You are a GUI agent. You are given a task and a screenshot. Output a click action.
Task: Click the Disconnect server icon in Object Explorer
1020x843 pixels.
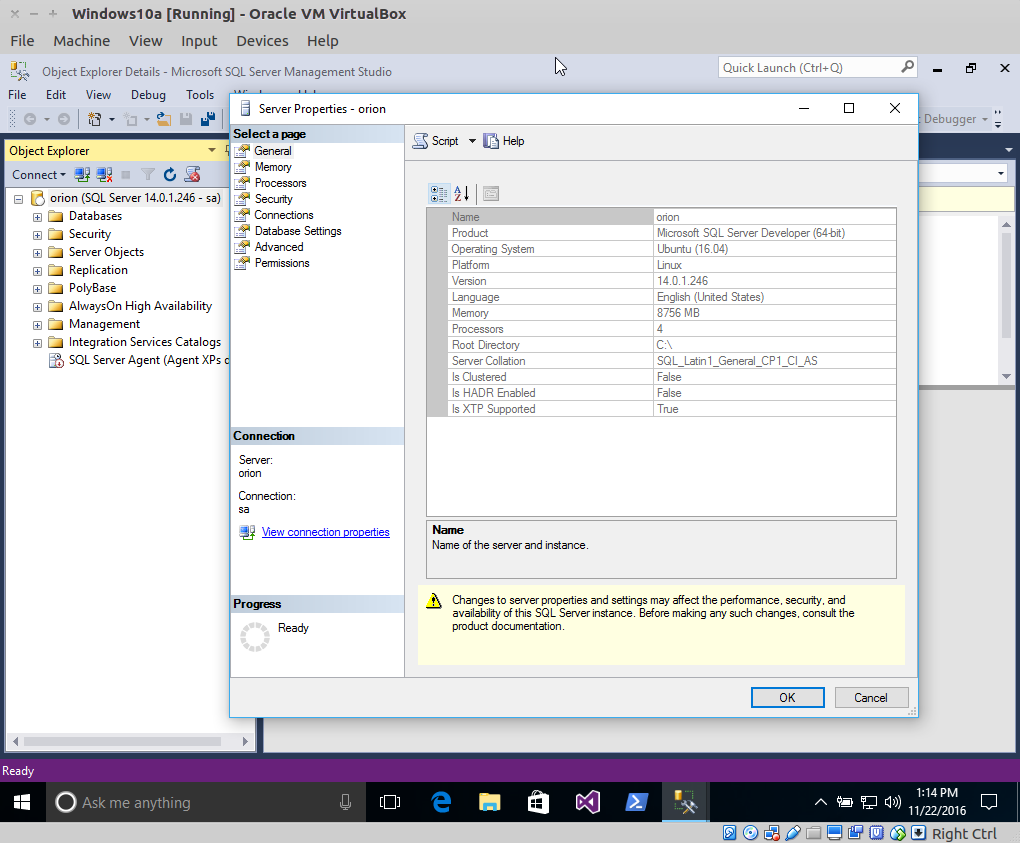click(x=104, y=174)
